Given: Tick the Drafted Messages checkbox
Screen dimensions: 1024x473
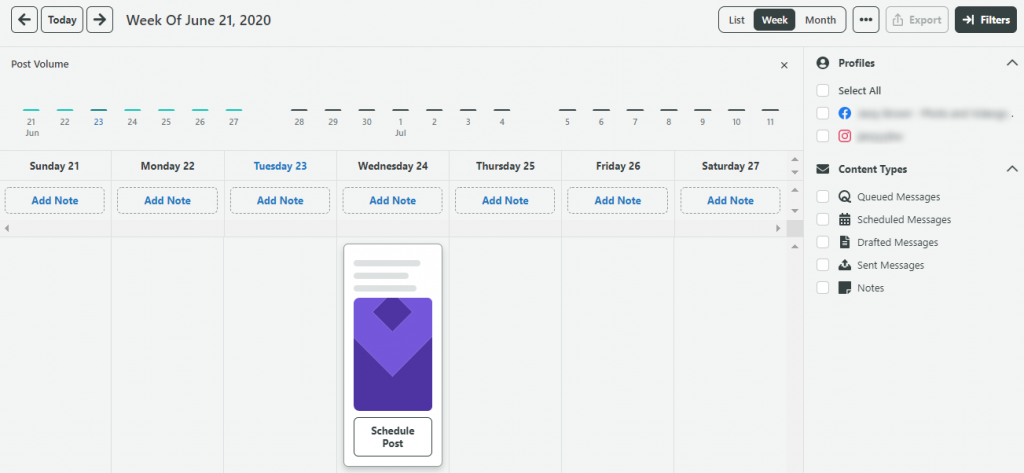Looking at the screenshot, I should click(x=822, y=242).
